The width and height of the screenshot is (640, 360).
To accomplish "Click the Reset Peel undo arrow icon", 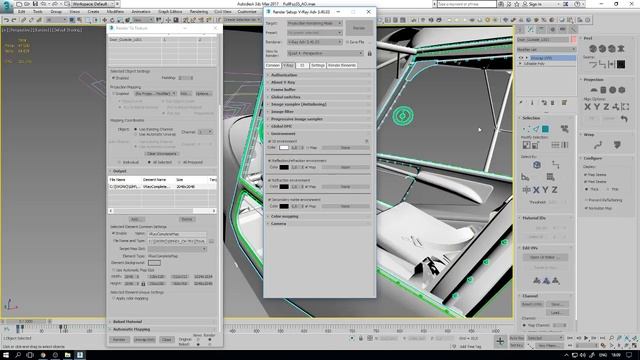I will click(x=624, y=118).
